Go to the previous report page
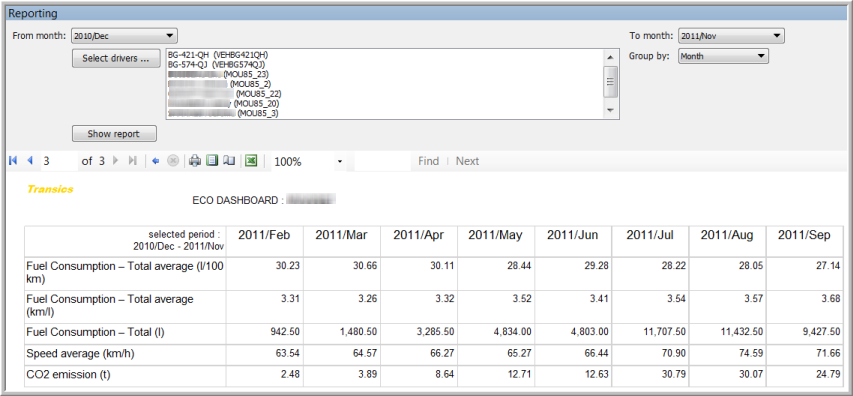 (30, 161)
